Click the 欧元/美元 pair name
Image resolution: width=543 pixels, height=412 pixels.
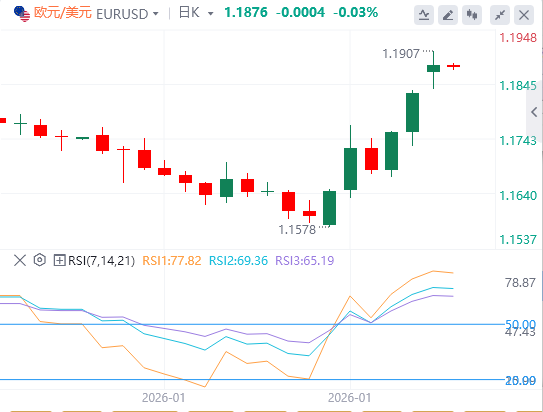click(x=63, y=13)
